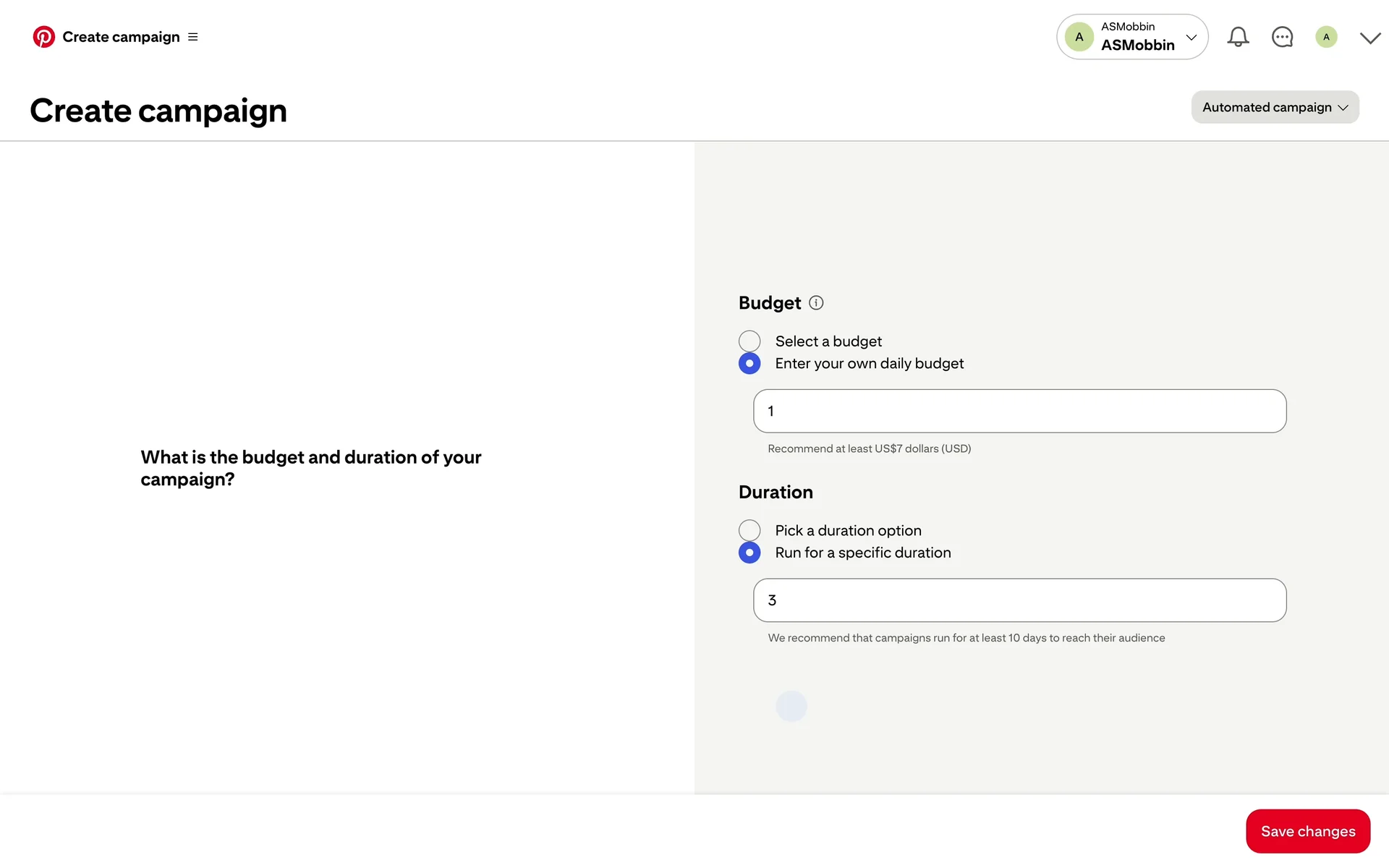The height and width of the screenshot is (868, 1389).
Task: Click the Save changes button
Action: point(1307,831)
